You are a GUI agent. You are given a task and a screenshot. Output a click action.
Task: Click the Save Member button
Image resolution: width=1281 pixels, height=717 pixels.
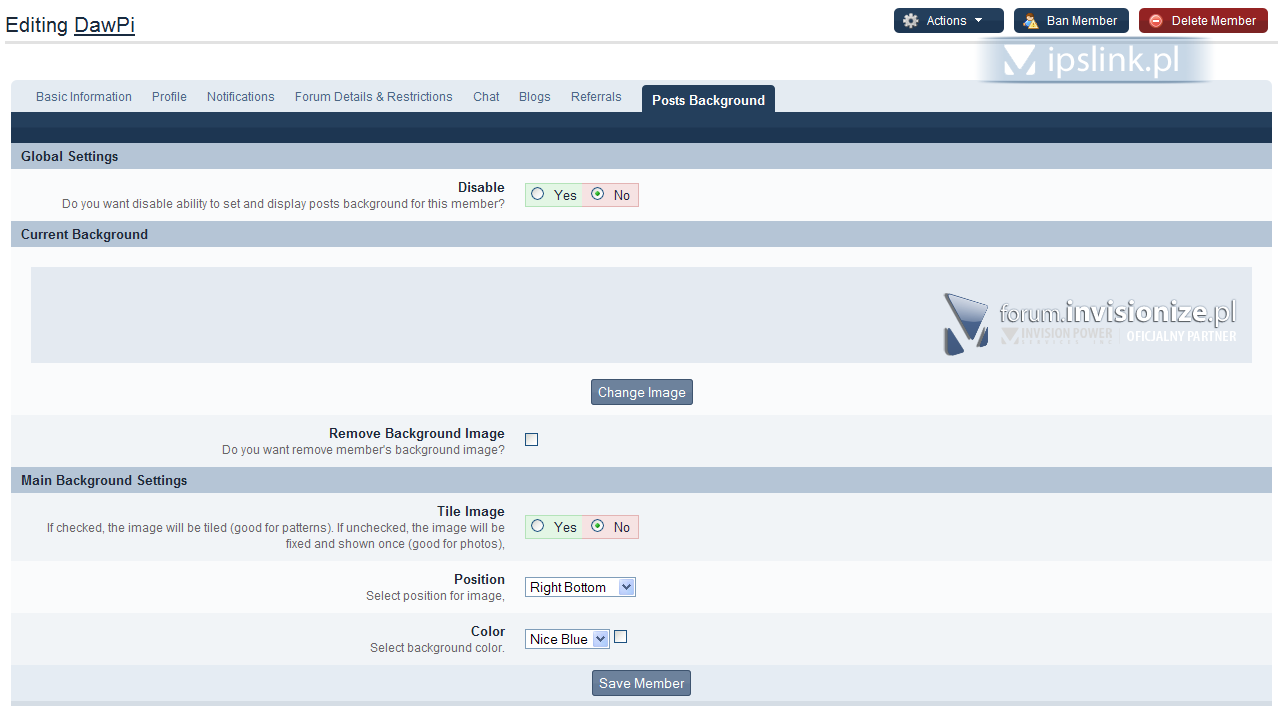pyautogui.click(x=641, y=683)
